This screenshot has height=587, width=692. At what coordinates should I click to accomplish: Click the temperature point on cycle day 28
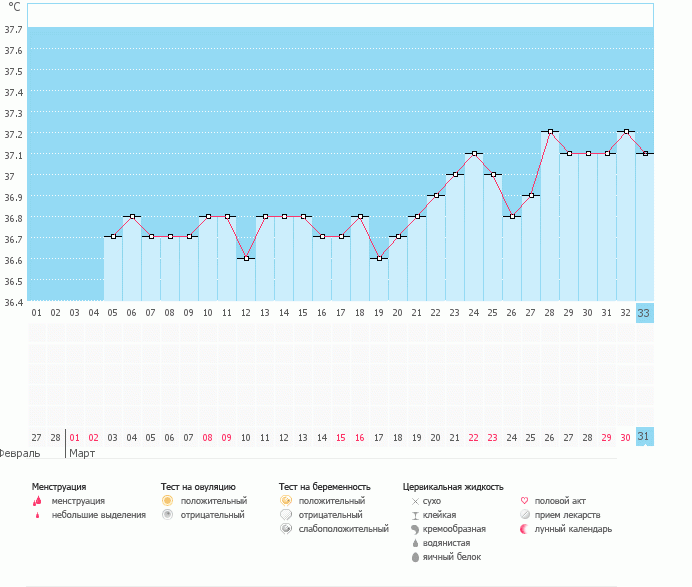pyautogui.click(x=550, y=132)
